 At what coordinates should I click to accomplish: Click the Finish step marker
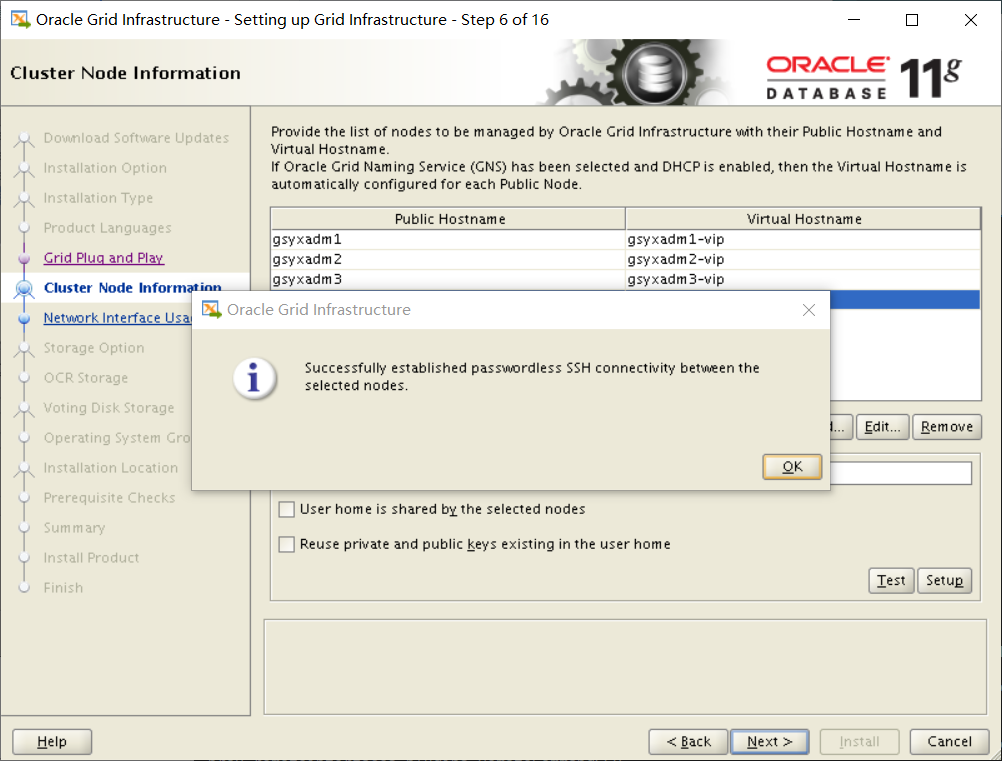pos(24,588)
